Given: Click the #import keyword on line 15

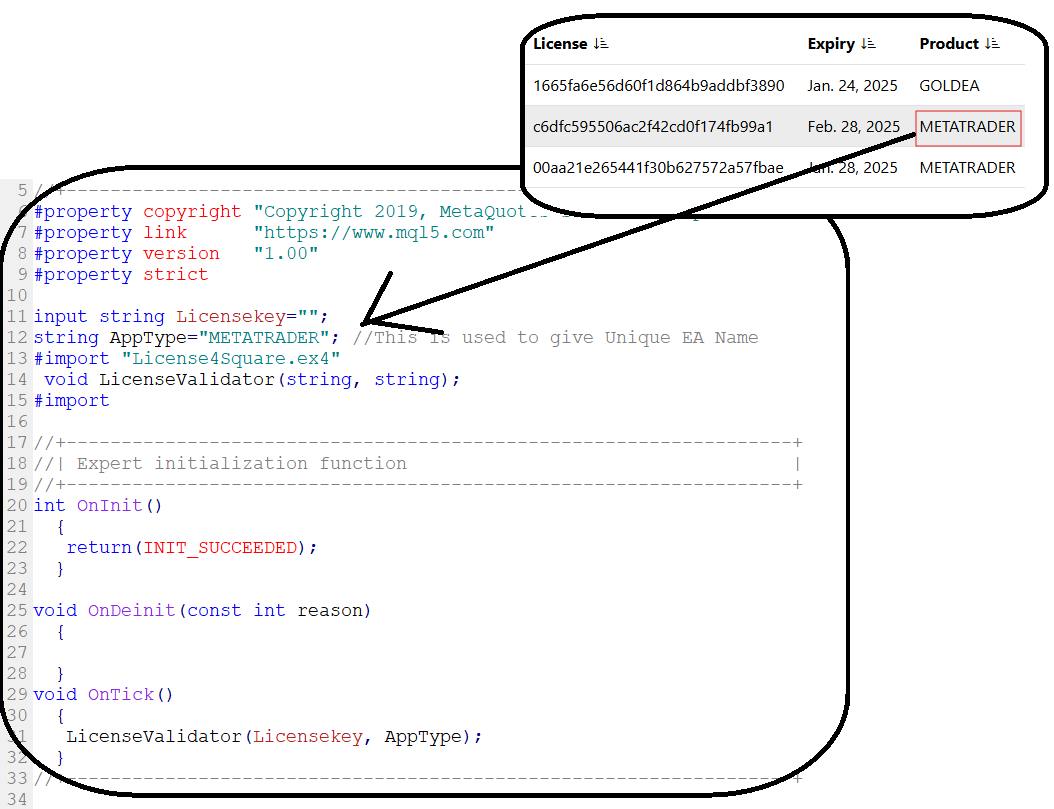Looking at the screenshot, I should 71,400.
